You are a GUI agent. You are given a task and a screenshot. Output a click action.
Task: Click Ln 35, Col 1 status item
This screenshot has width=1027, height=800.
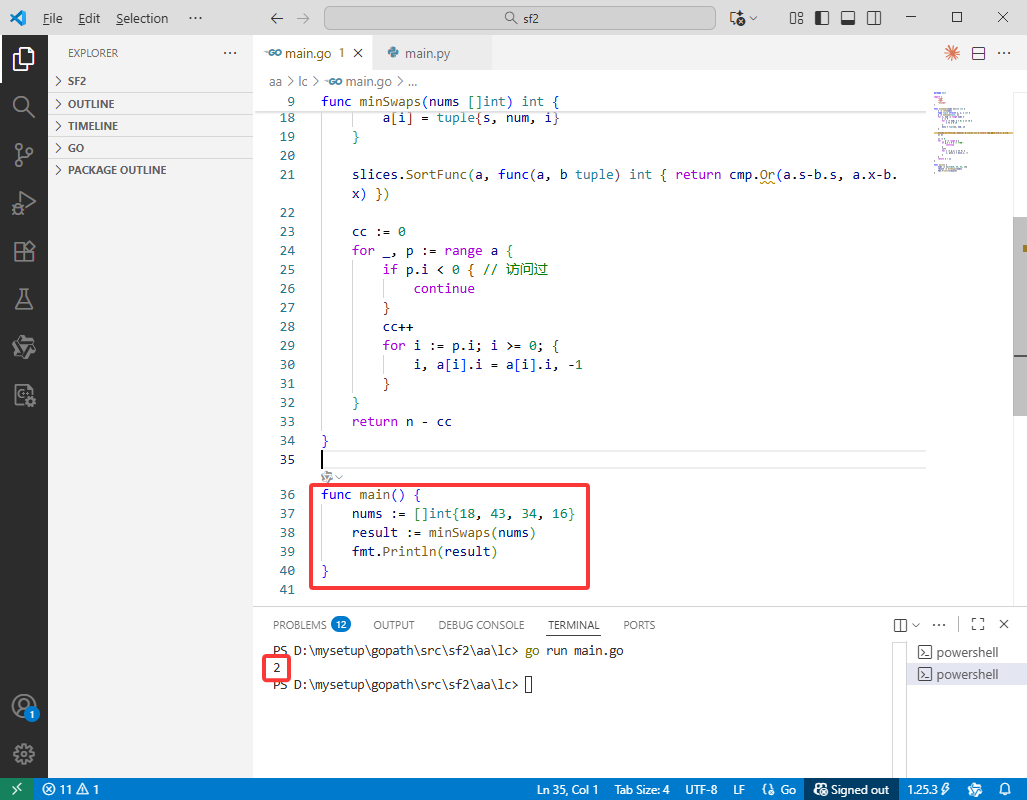[567, 789]
